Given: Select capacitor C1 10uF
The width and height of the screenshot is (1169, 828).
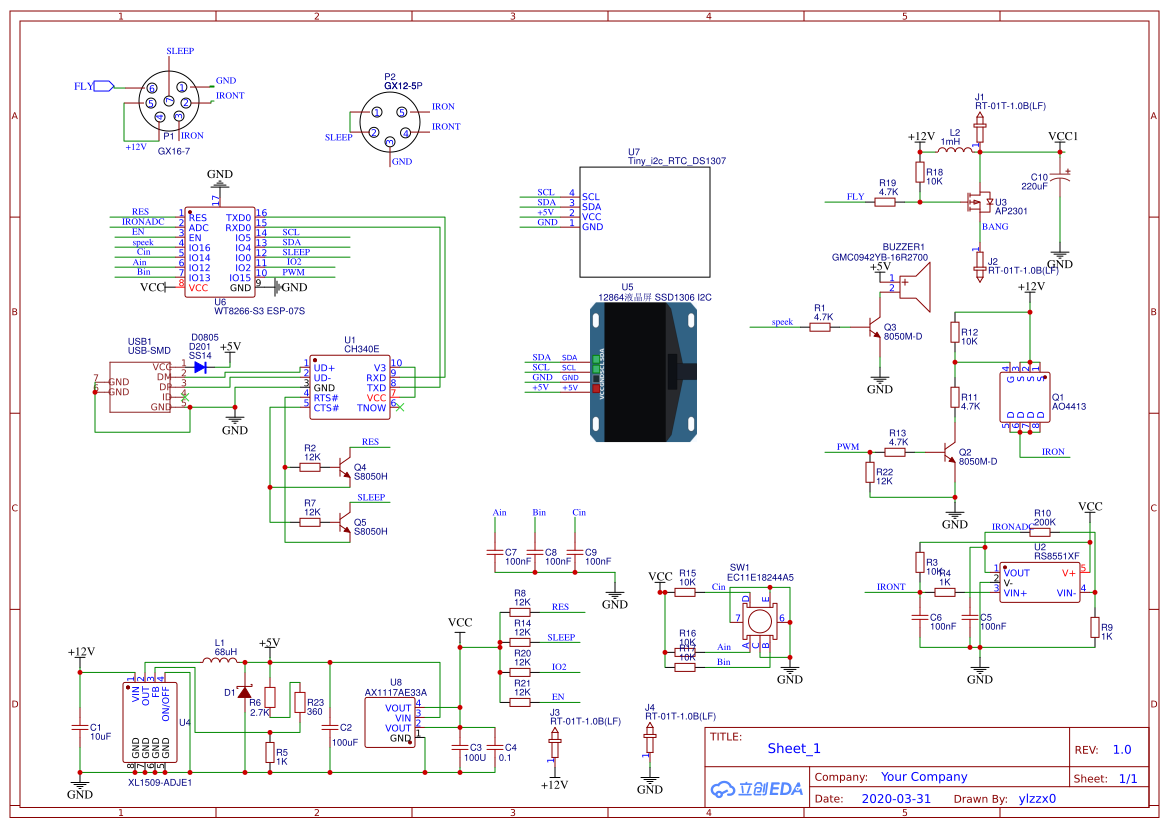Looking at the screenshot, I should click(80, 727).
